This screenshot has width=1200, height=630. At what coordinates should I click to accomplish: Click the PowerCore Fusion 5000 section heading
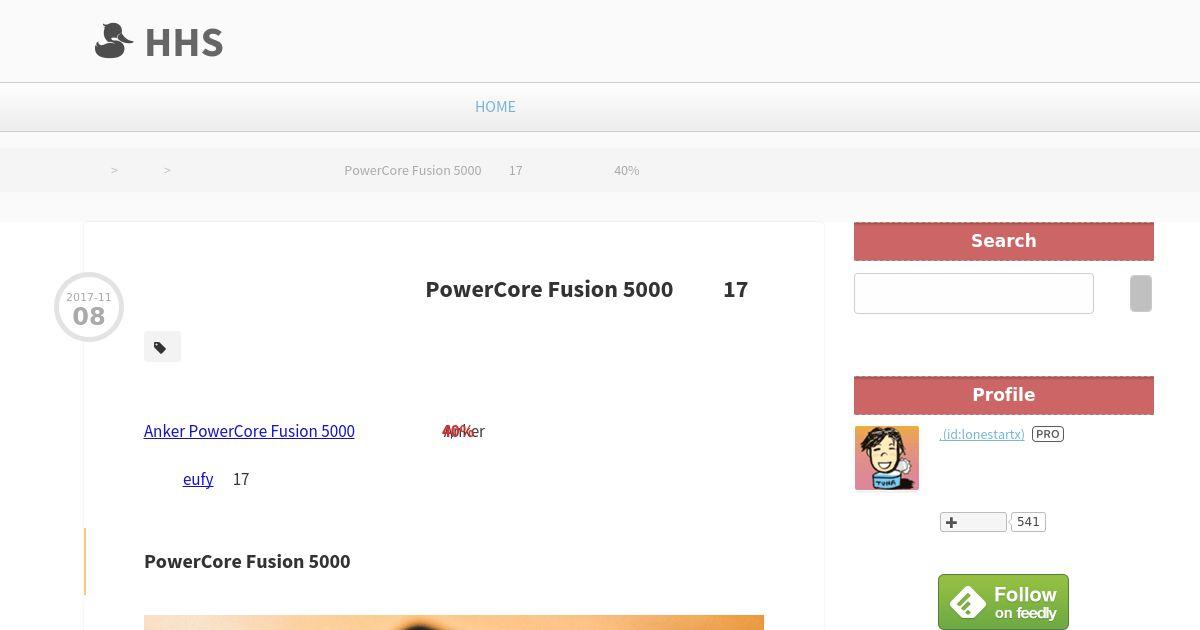click(x=247, y=561)
